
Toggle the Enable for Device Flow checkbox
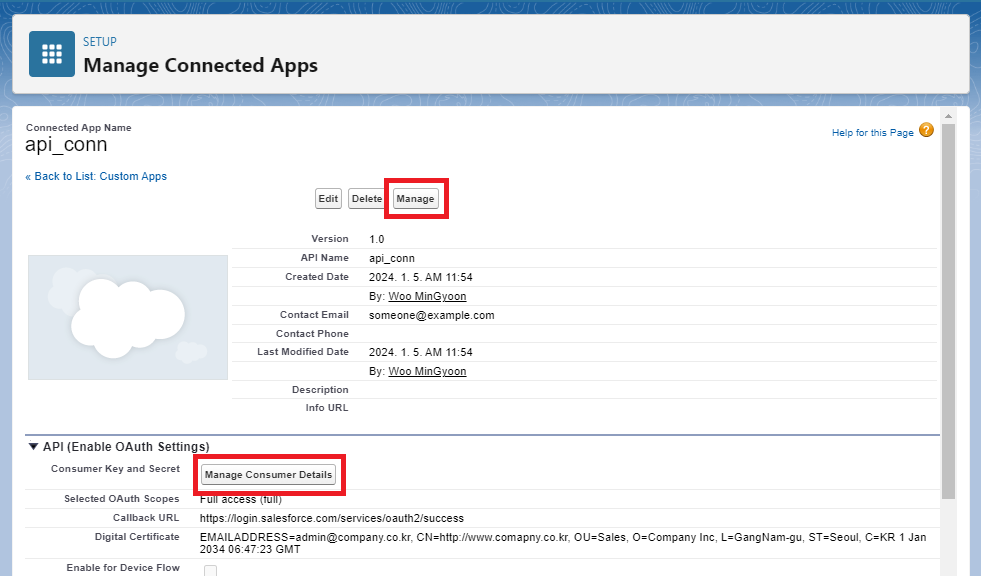pyautogui.click(x=211, y=568)
